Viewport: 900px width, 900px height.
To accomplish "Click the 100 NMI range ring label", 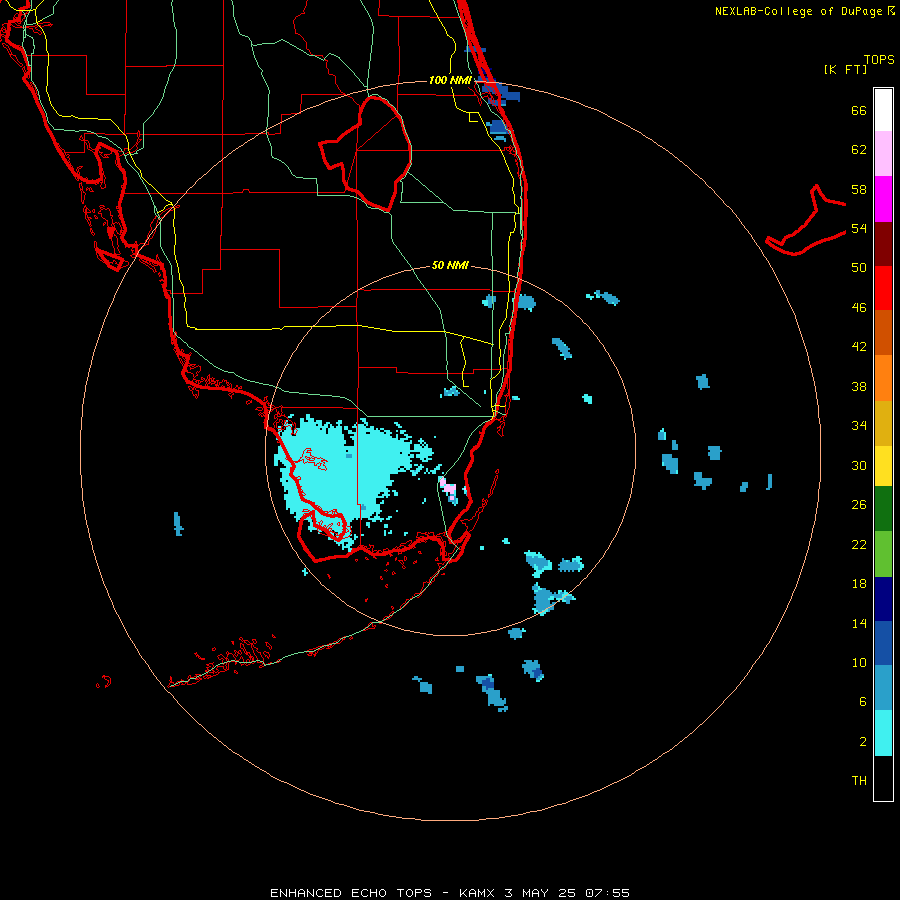I will (x=451, y=80).
